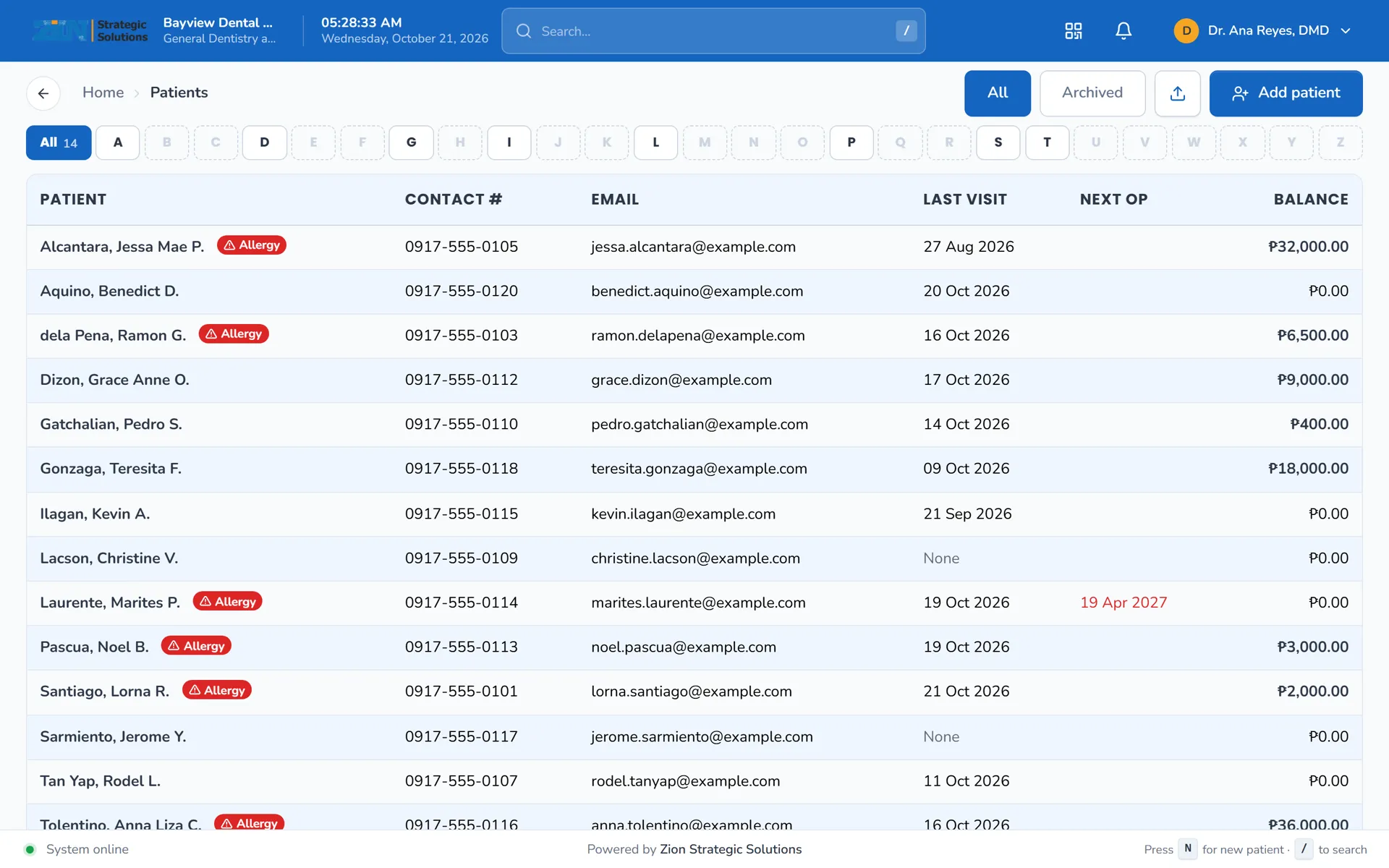Focus the Search input field
The width and height of the screenshot is (1389, 868).
tap(713, 31)
